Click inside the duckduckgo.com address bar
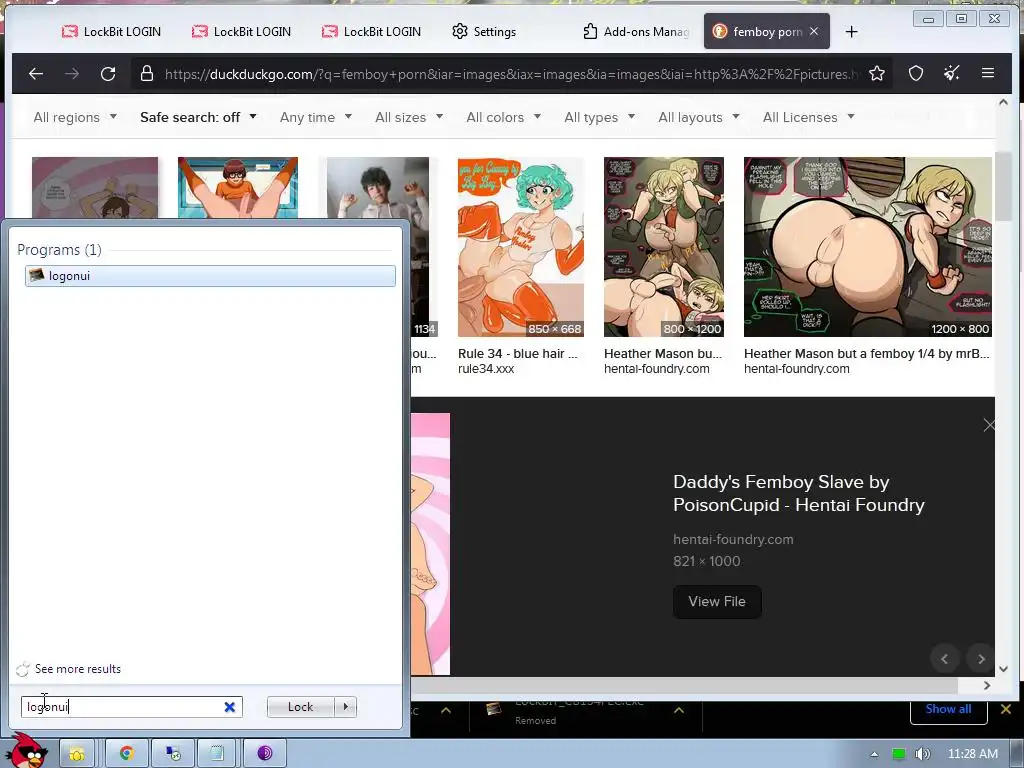This screenshot has height=768, width=1024. (509, 74)
